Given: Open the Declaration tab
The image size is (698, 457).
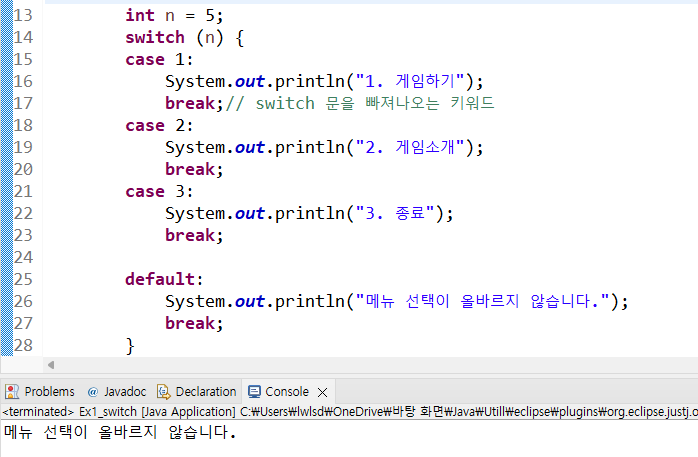Looking at the screenshot, I should click(x=197, y=392).
